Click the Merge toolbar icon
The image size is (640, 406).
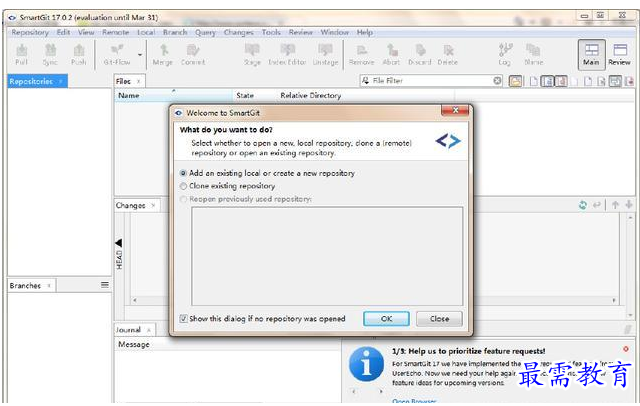point(163,55)
